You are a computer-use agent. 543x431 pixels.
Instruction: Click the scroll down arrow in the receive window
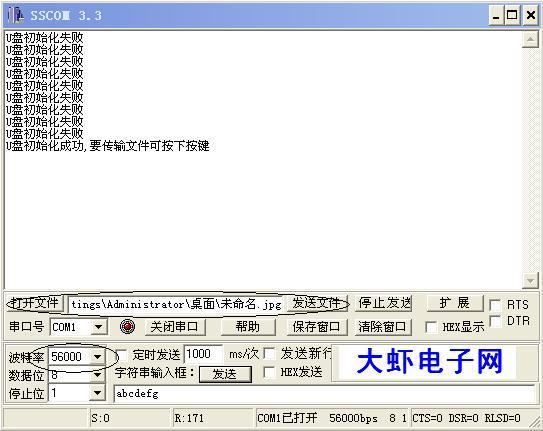coord(530,280)
